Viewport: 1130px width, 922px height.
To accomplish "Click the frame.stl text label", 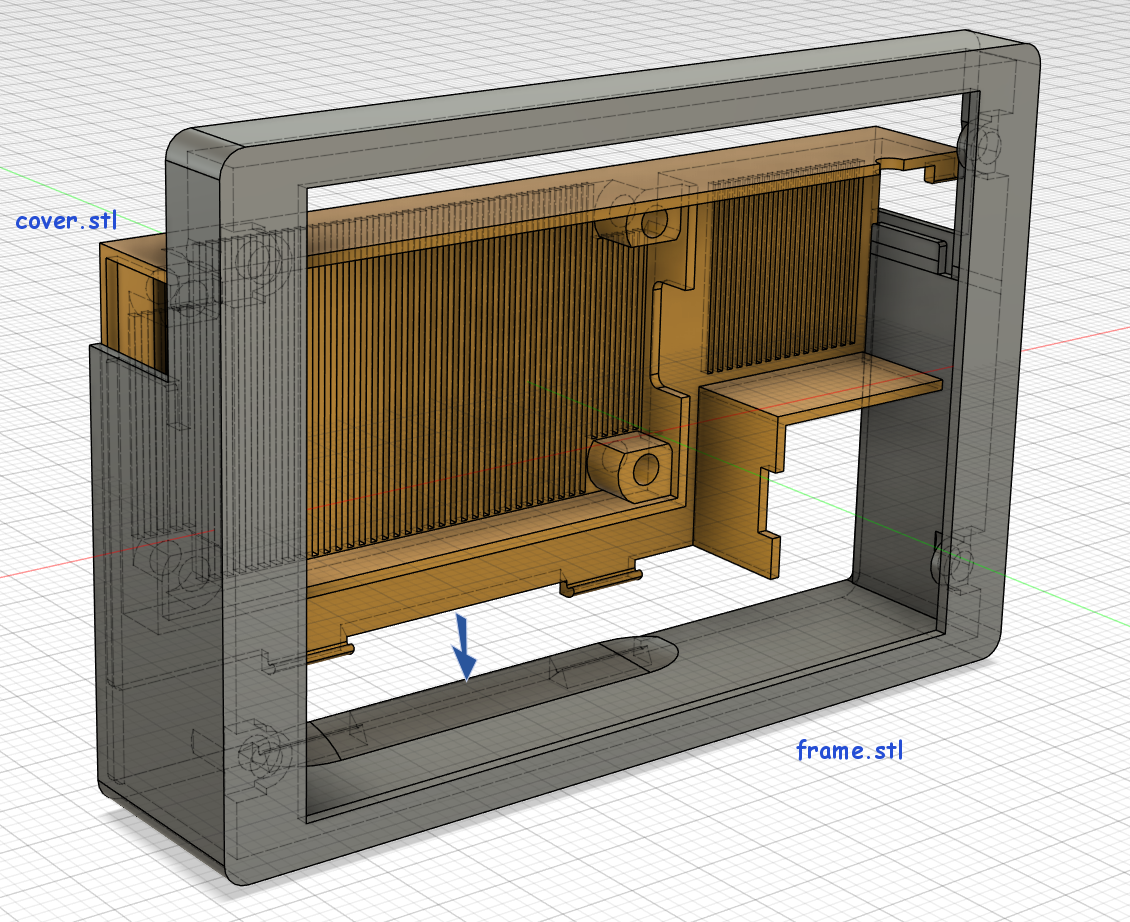I will pyautogui.click(x=849, y=749).
